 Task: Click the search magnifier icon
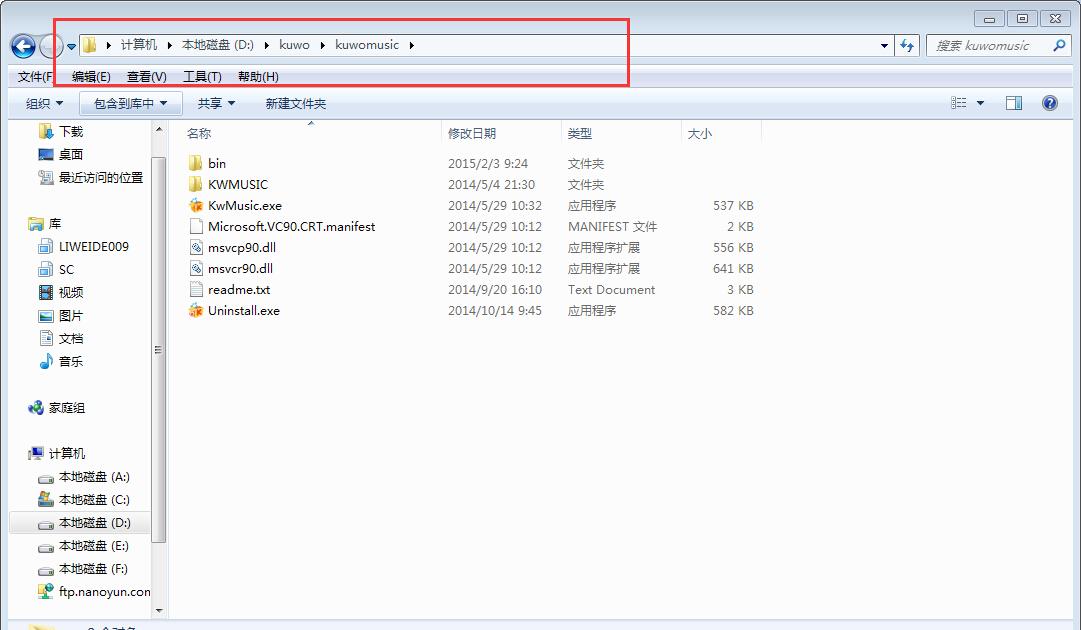(x=1060, y=45)
